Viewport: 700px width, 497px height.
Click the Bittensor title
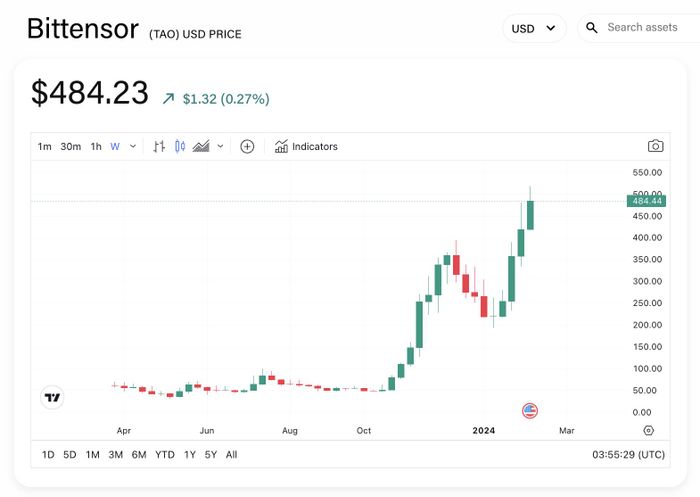tap(83, 29)
